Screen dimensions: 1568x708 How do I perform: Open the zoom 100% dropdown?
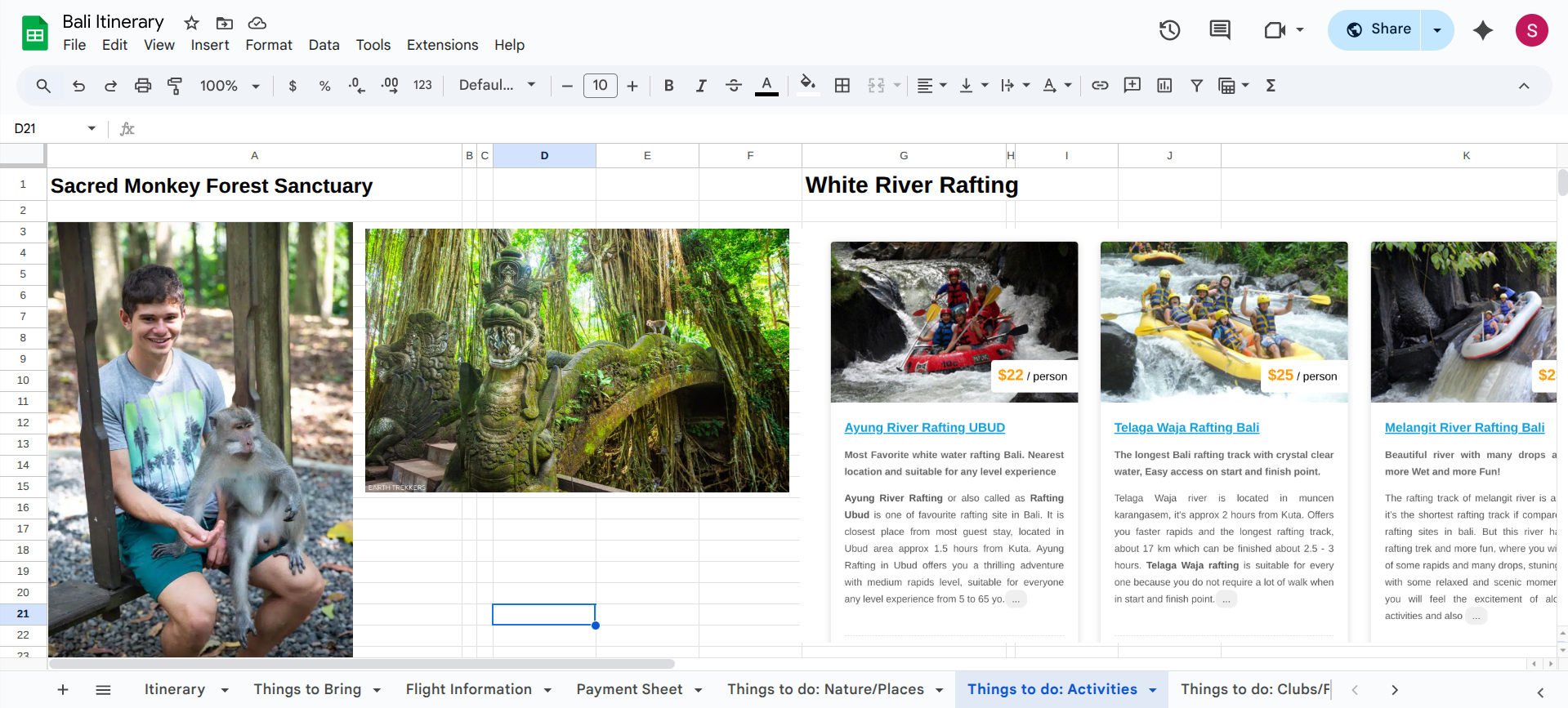coord(230,86)
